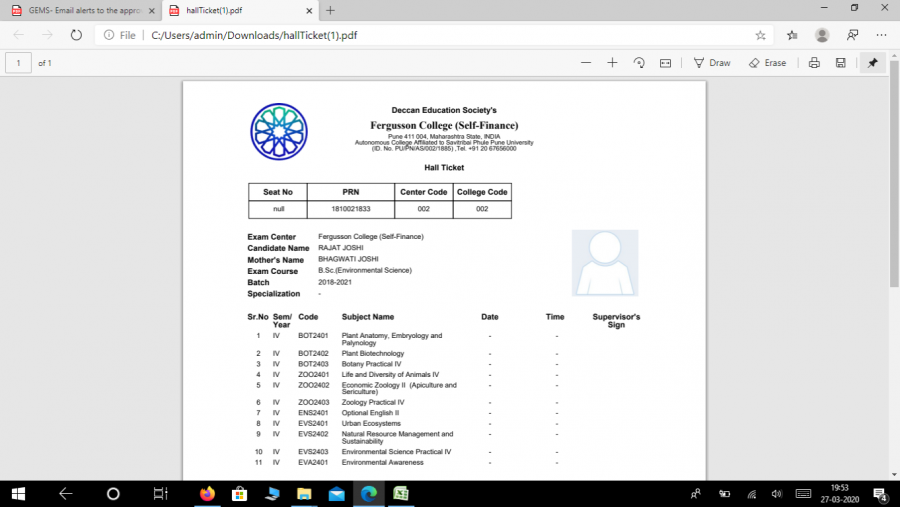Open File Explorer from the taskbar
The image size is (900, 507).
tap(304, 494)
